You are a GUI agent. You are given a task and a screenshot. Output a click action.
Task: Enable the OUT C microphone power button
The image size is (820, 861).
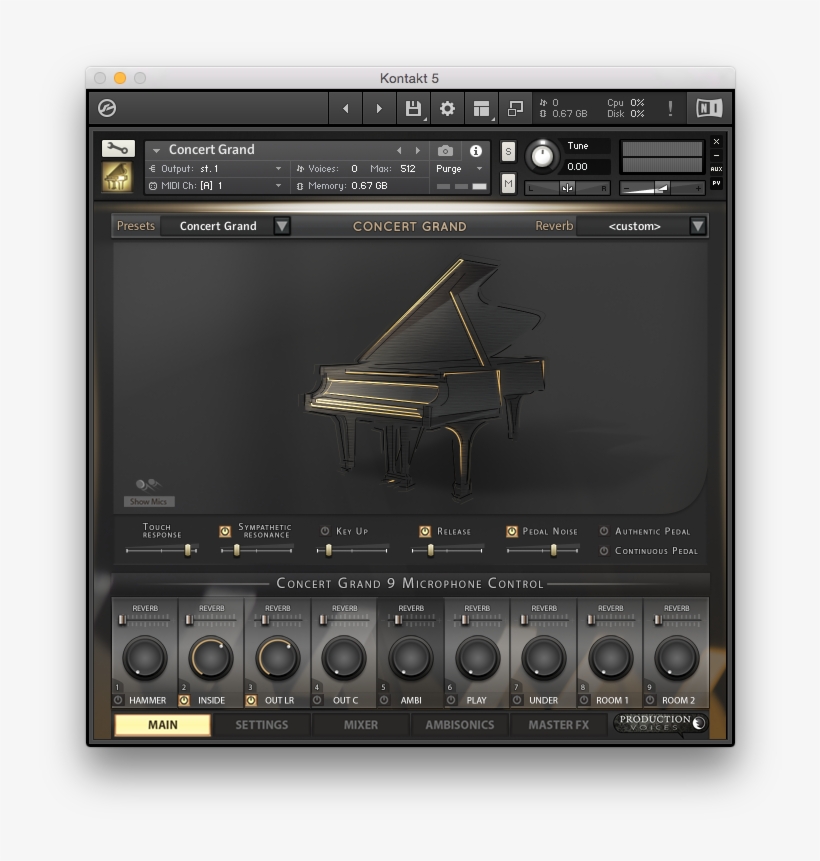click(317, 700)
